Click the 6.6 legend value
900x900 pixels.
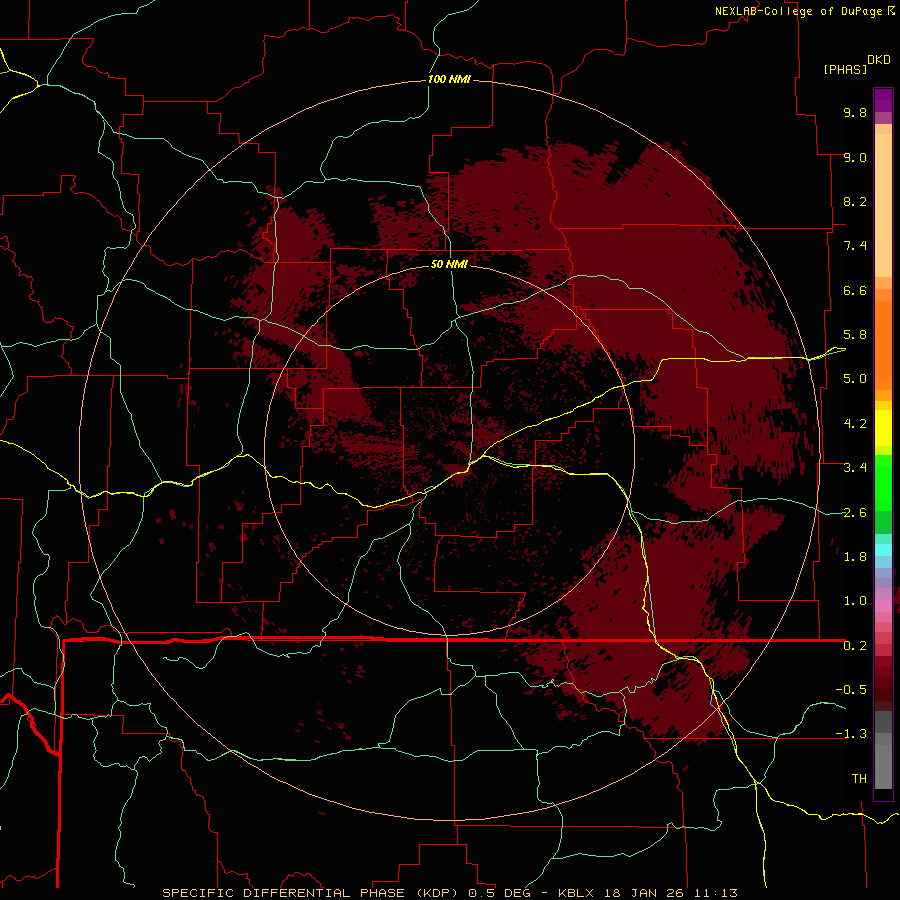(855, 290)
